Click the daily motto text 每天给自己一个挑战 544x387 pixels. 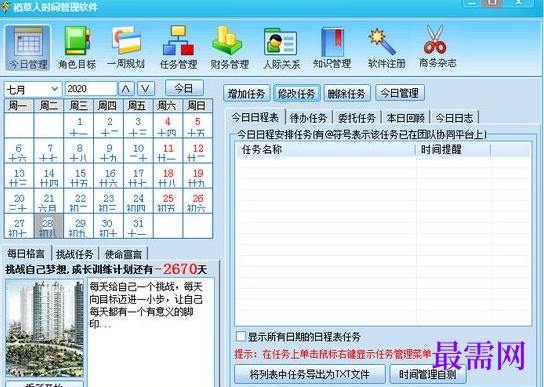[146, 305]
